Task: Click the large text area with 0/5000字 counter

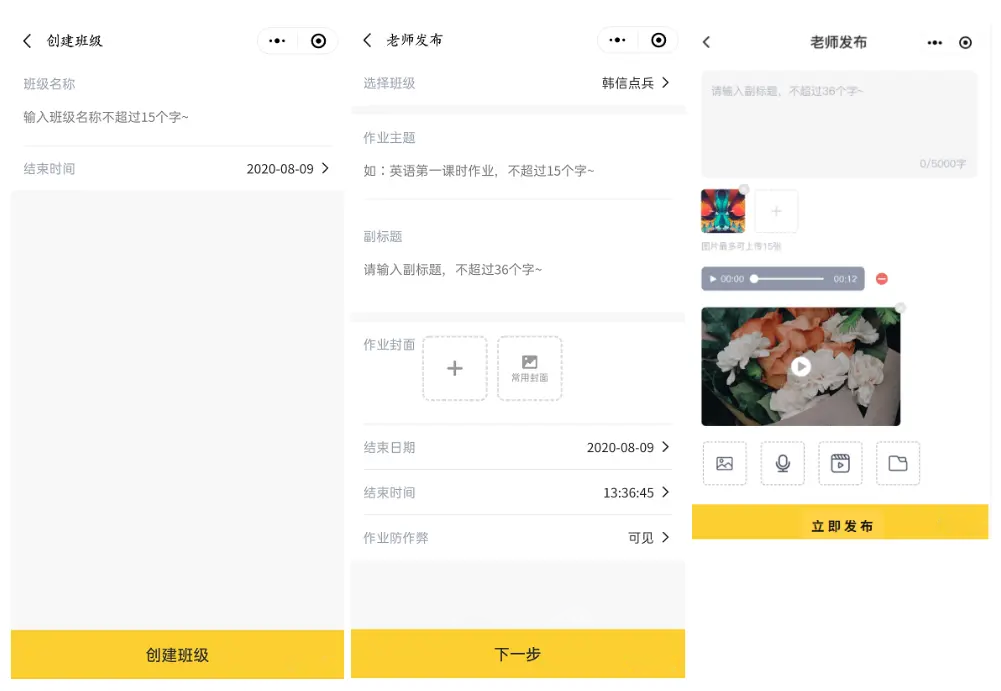Action: tap(839, 124)
